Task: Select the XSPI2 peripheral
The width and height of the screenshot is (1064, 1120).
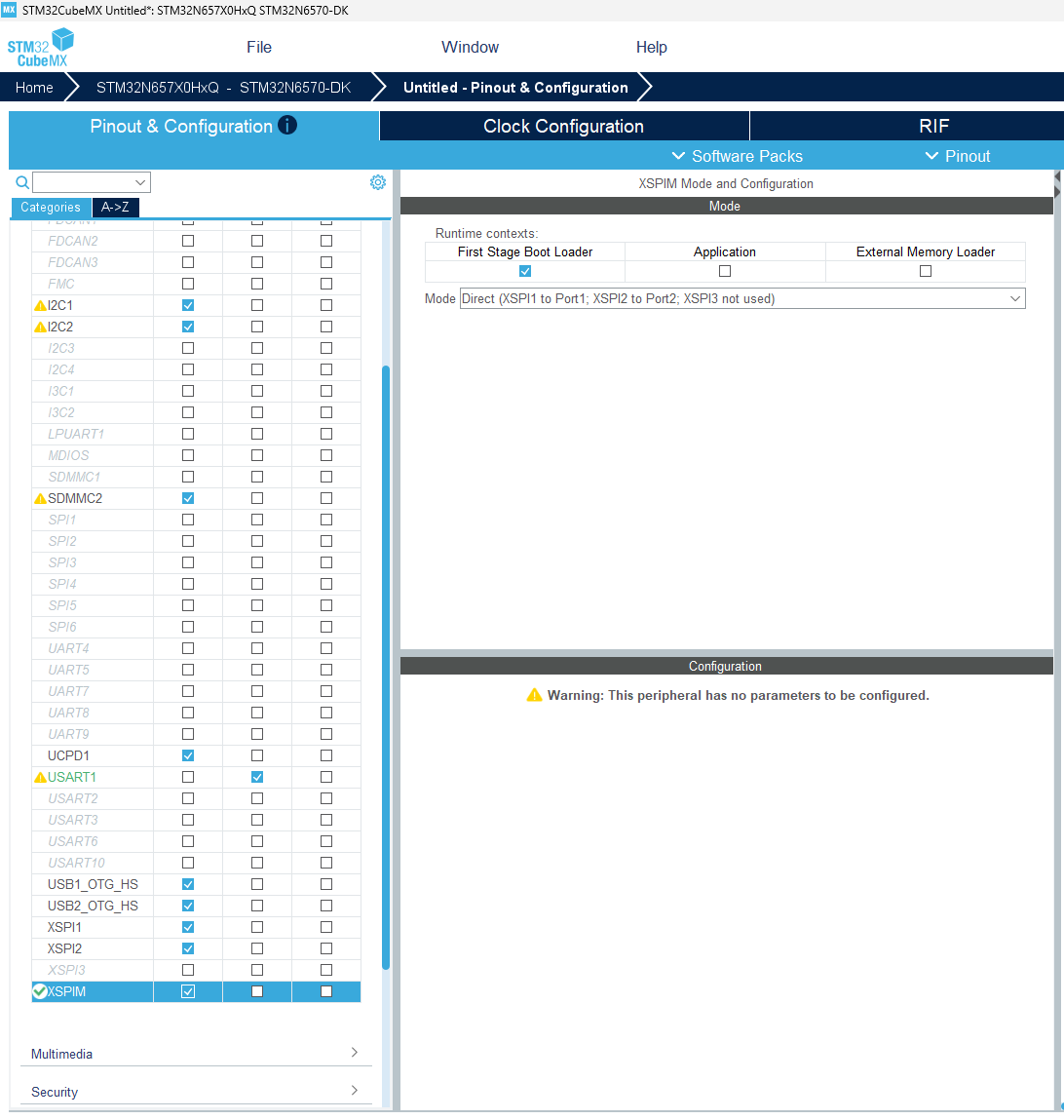Action: (x=64, y=947)
